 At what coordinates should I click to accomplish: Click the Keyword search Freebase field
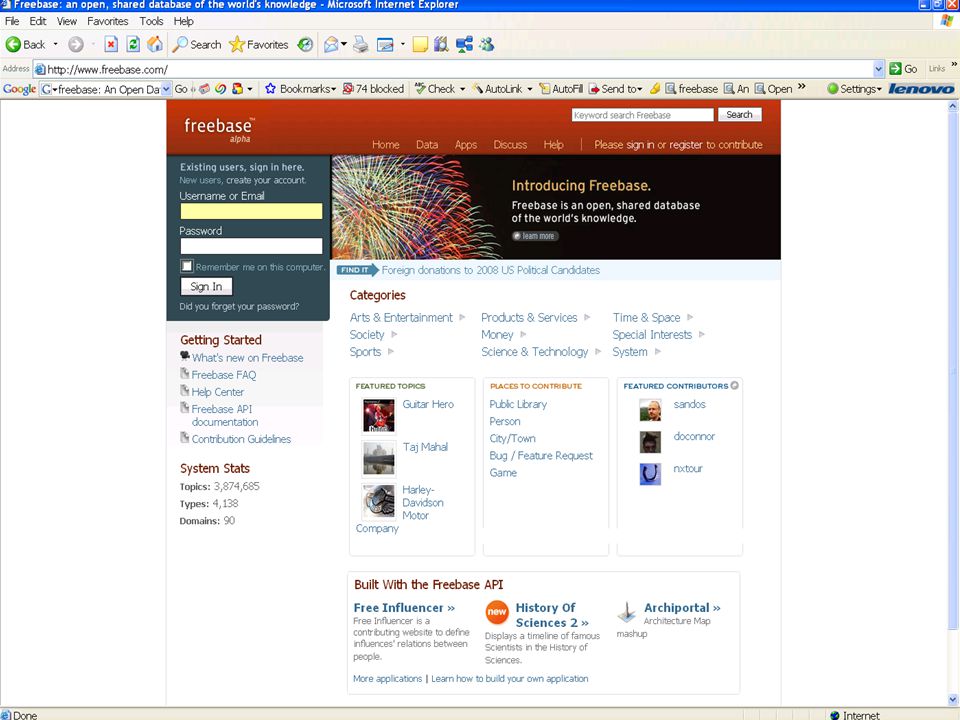(643, 114)
